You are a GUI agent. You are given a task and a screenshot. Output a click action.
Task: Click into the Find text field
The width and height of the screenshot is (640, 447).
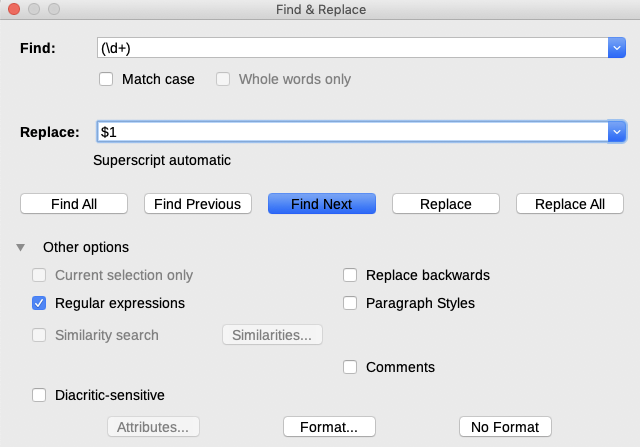coord(350,48)
